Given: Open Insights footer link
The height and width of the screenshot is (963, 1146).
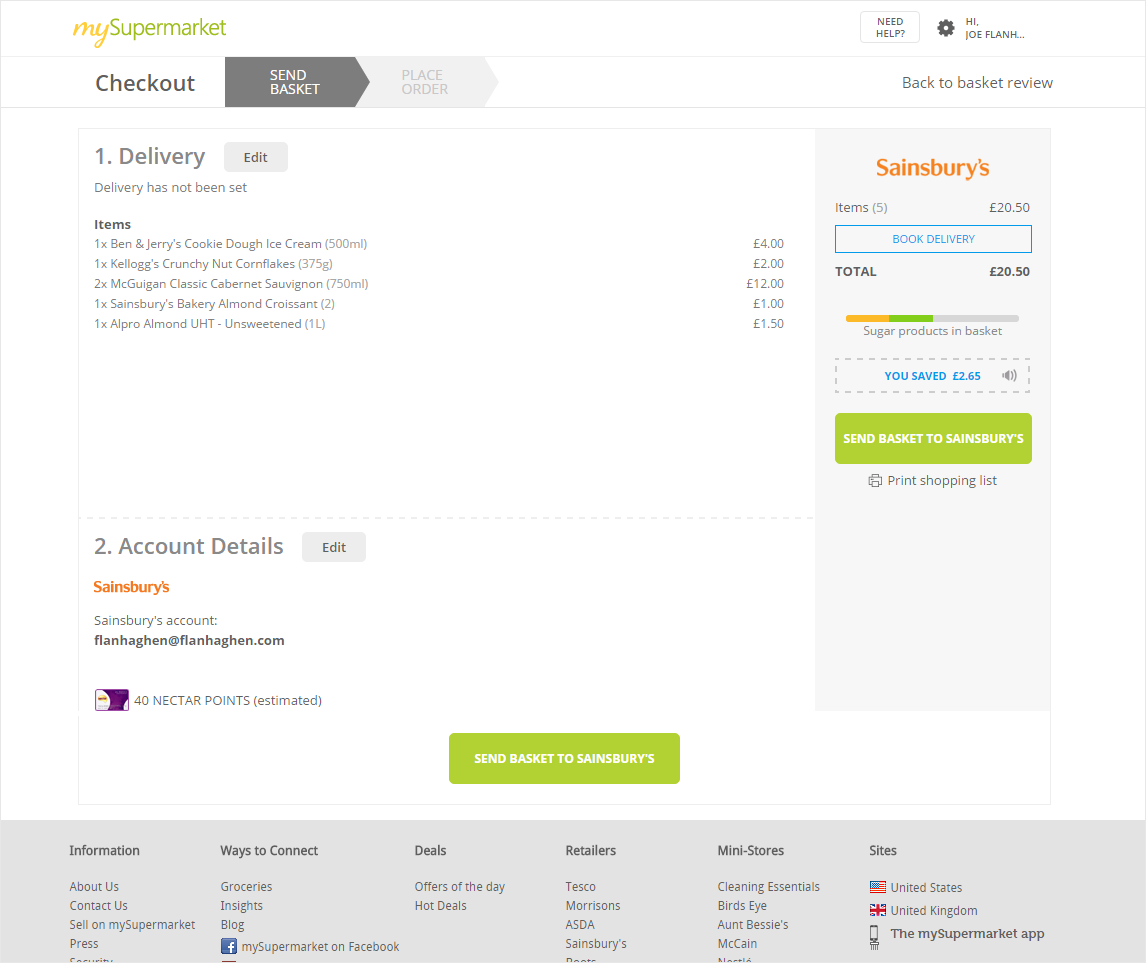Looking at the screenshot, I should [242, 906].
